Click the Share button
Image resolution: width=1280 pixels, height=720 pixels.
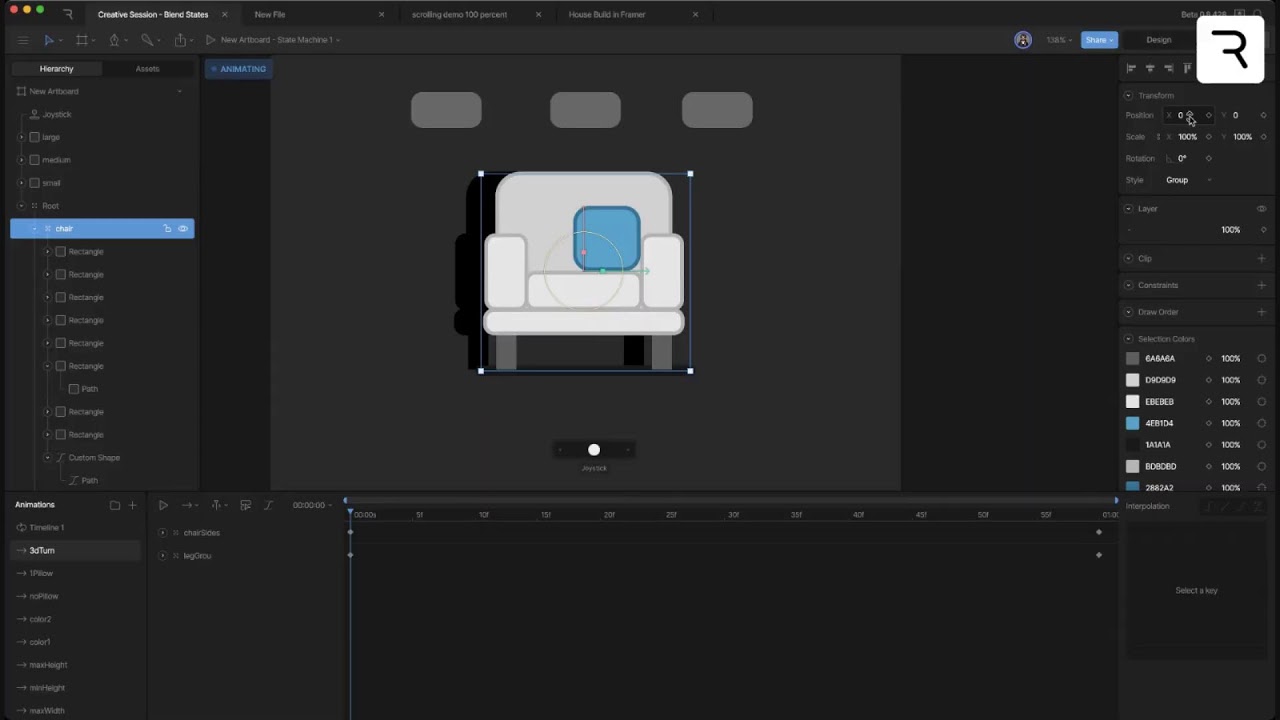(x=1099, y=40)
